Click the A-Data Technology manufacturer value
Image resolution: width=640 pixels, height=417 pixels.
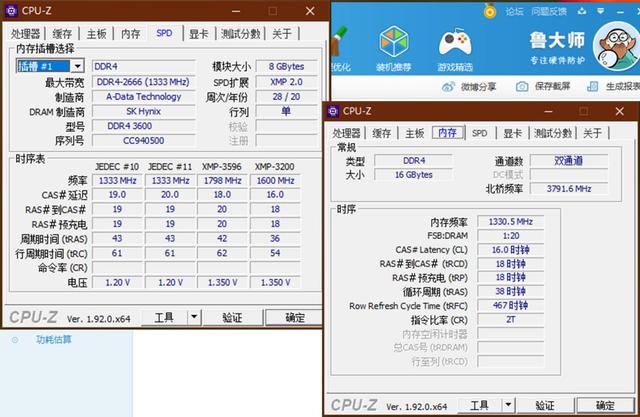pos(143,97)
